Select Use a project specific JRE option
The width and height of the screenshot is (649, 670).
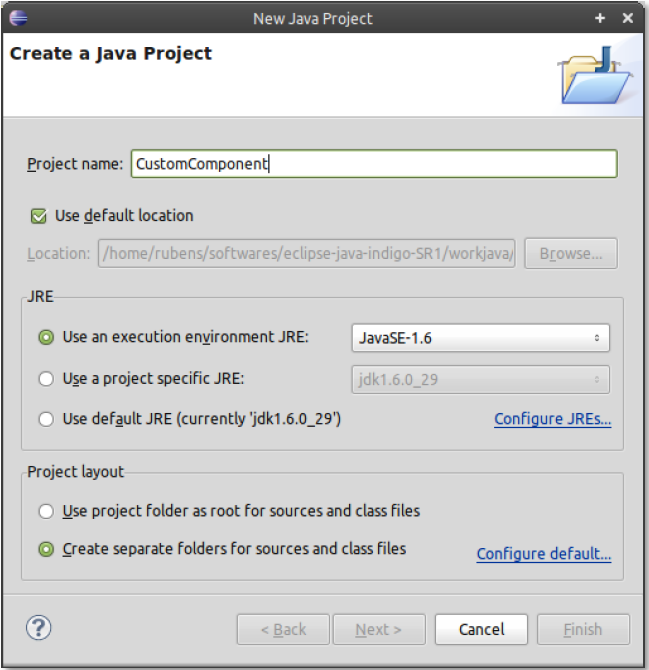(x=46, y=379)
